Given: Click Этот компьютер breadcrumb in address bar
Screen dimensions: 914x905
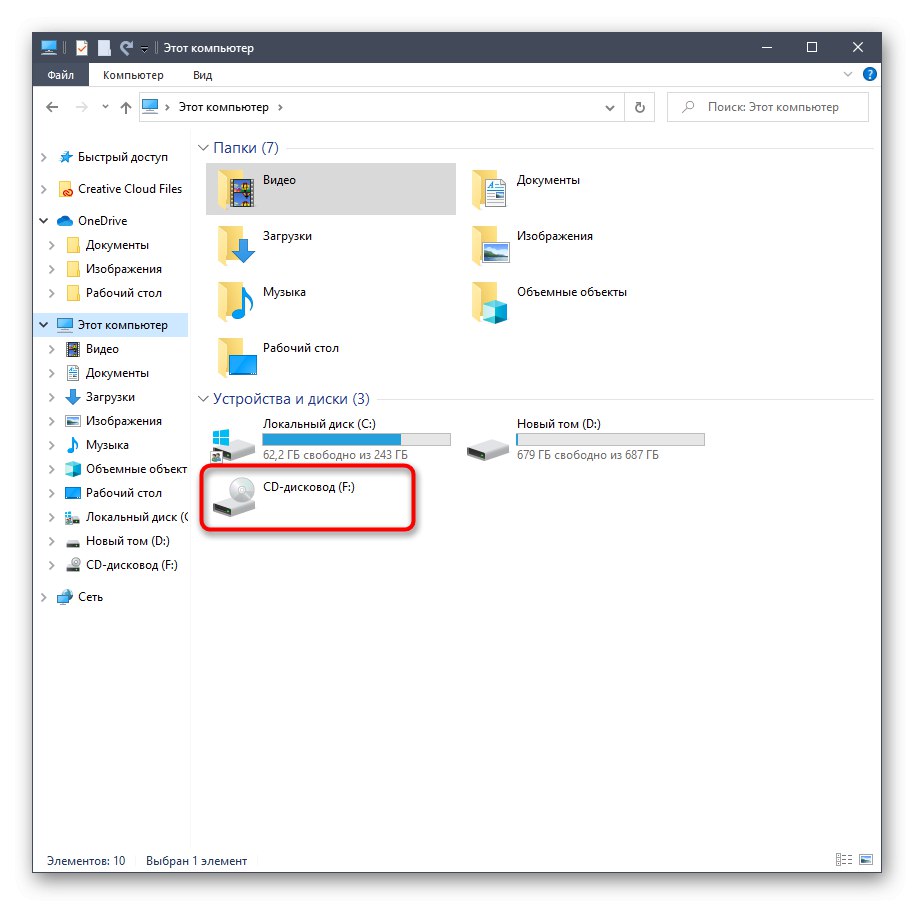Looking at the screenshot, I should click(x=223, y=107).
